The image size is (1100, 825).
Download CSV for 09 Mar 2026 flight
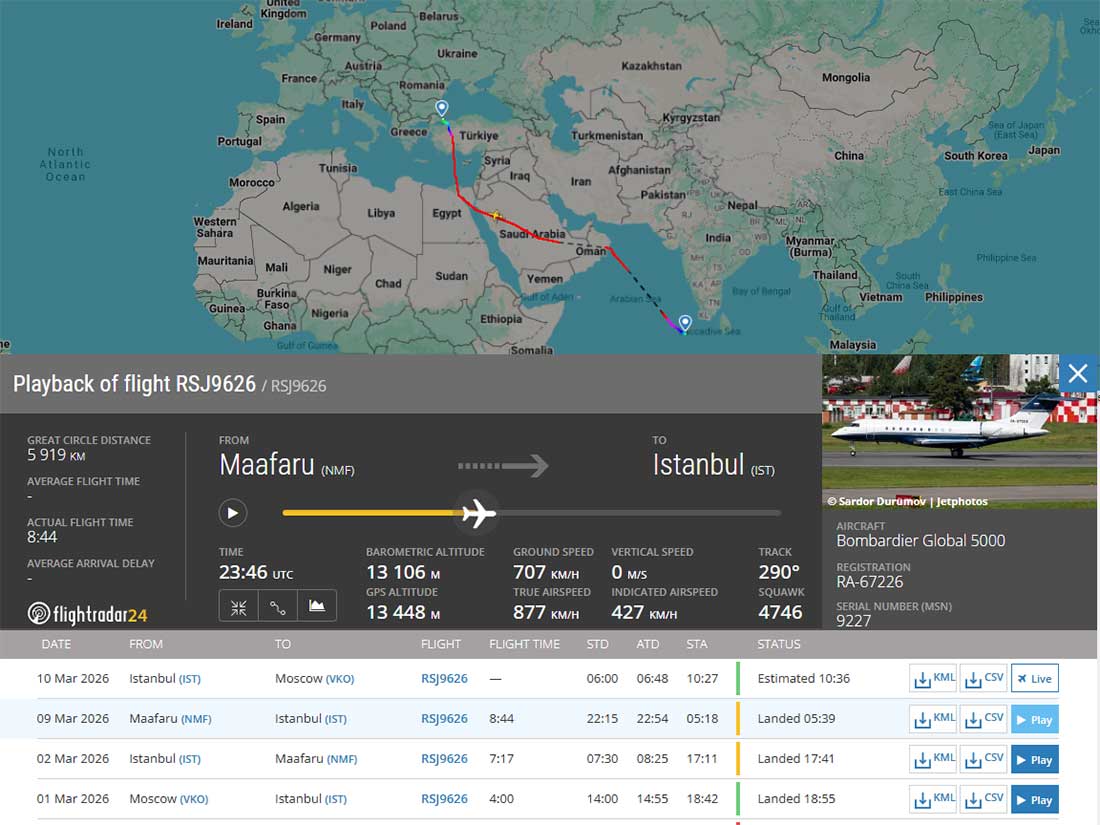tap(984, 719)
